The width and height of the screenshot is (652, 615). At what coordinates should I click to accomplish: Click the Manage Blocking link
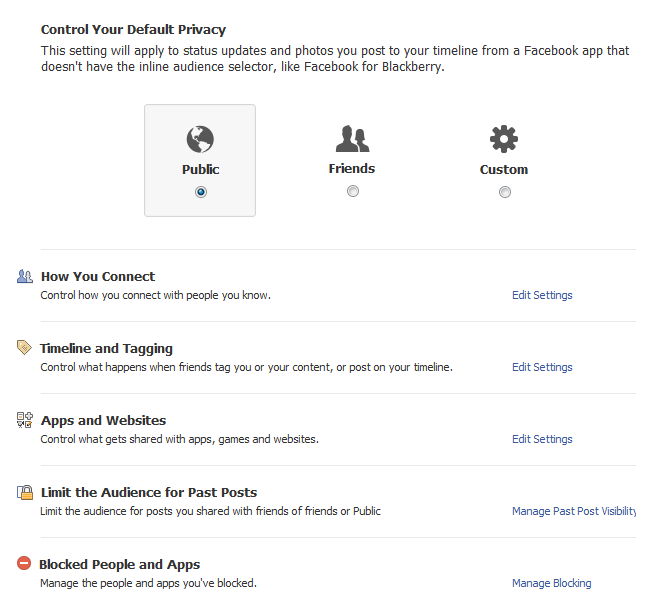[x=551, y=583]
